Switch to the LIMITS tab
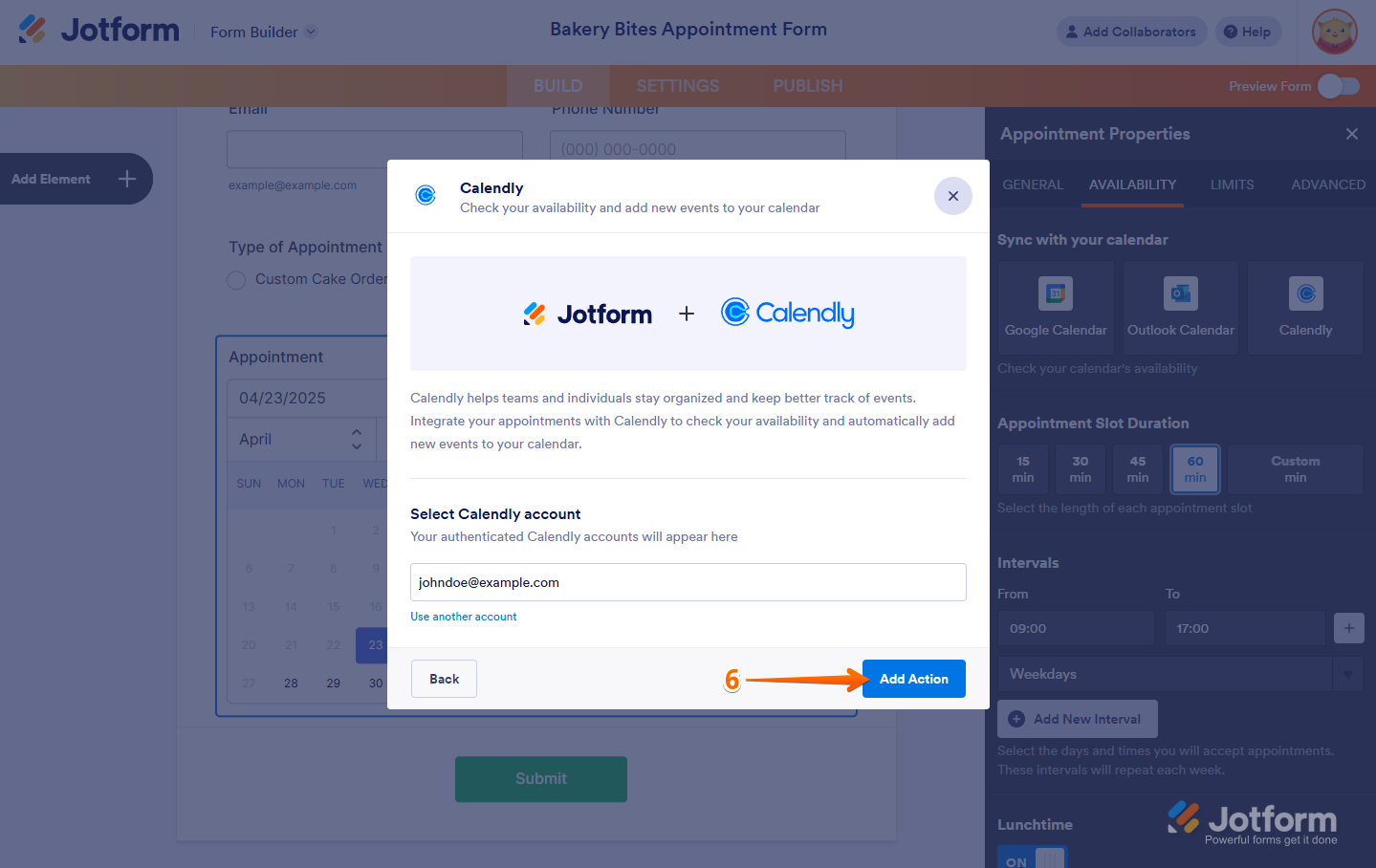The width and height of the screenshot is (1376, 868). coord(1232,184)
